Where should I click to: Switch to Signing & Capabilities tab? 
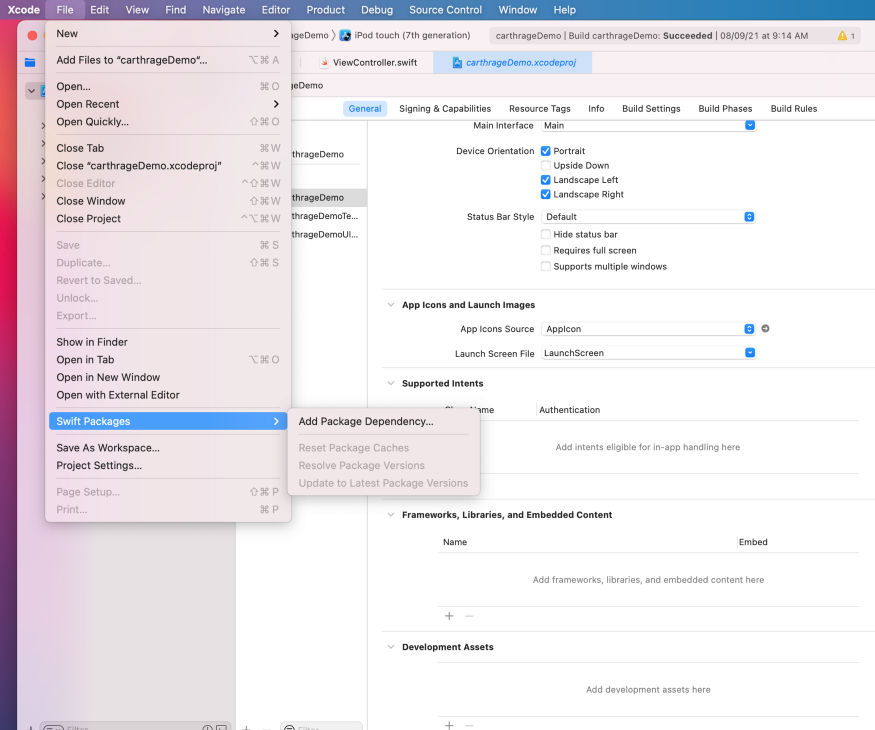click(445, 109)
